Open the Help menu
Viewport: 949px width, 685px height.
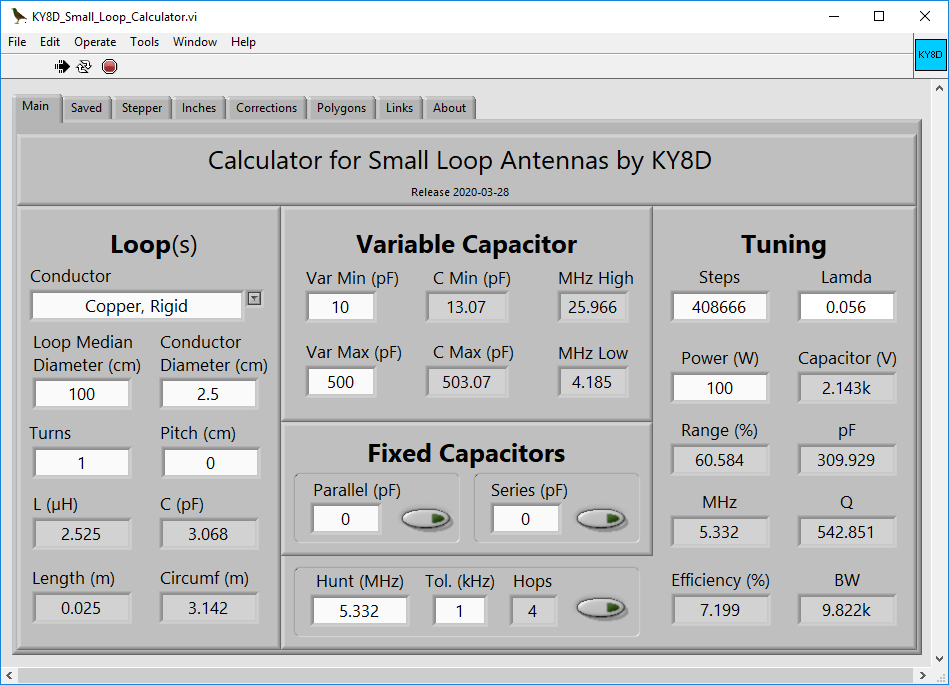tap(243, 42)
